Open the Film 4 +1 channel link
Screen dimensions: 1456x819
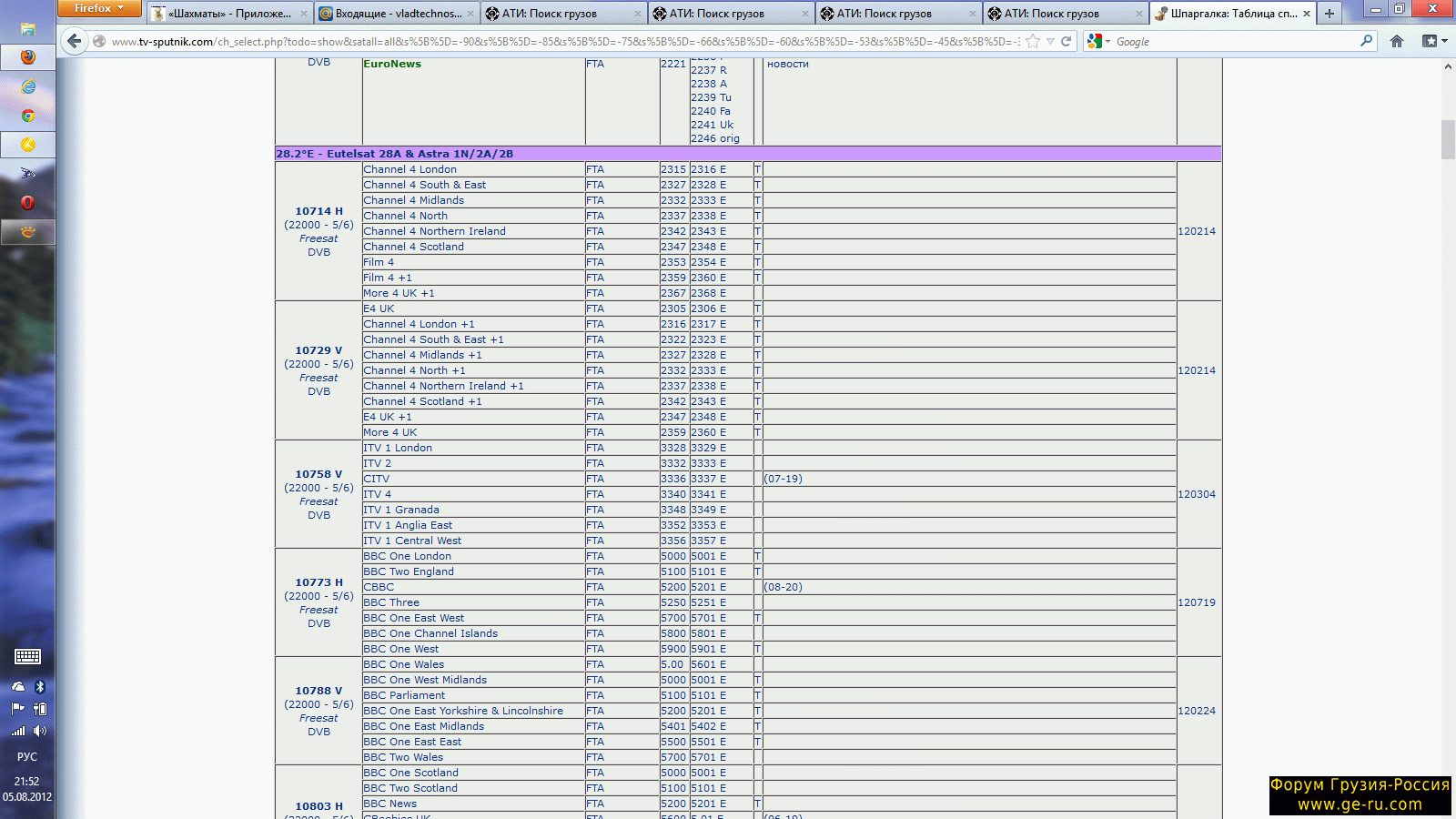(388, 278)
